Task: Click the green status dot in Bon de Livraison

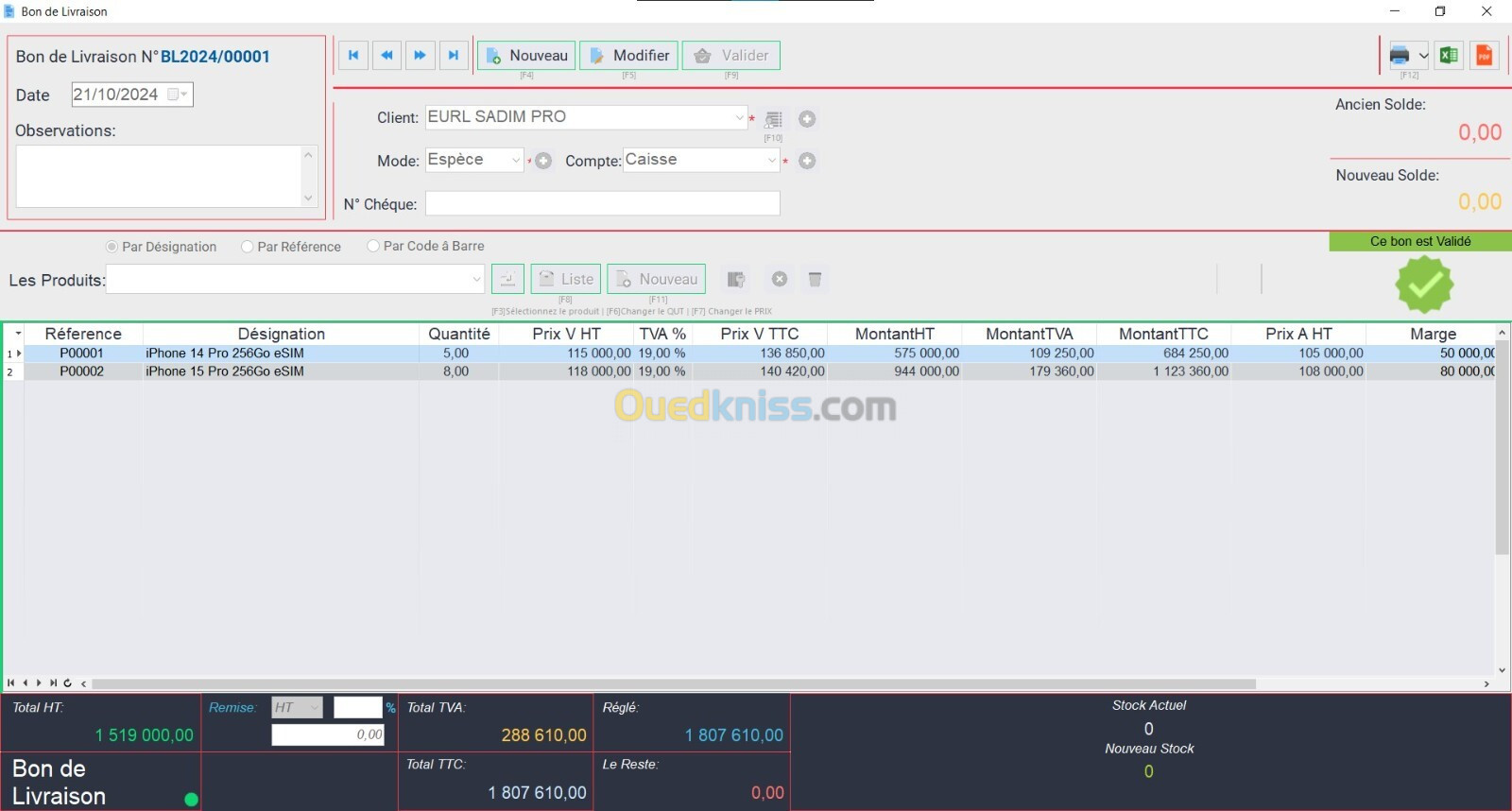Action: click(x=191, y=800)
